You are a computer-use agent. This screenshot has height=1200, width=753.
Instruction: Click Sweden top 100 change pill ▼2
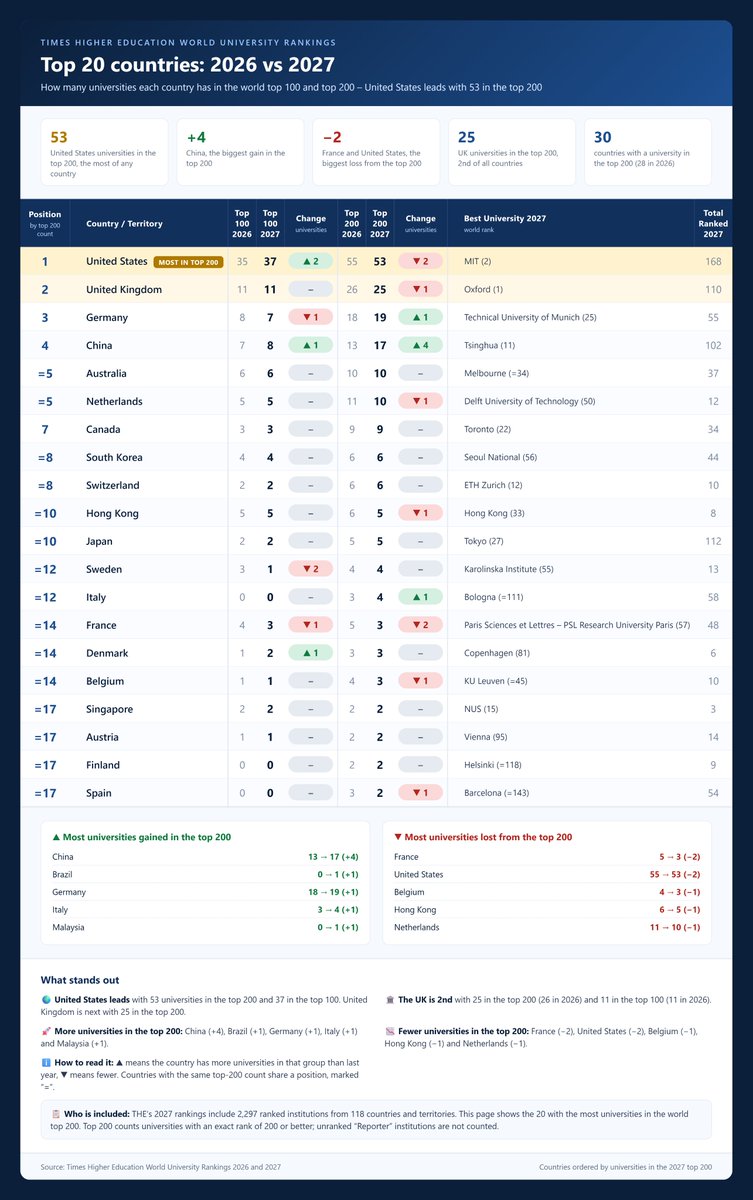311,569
